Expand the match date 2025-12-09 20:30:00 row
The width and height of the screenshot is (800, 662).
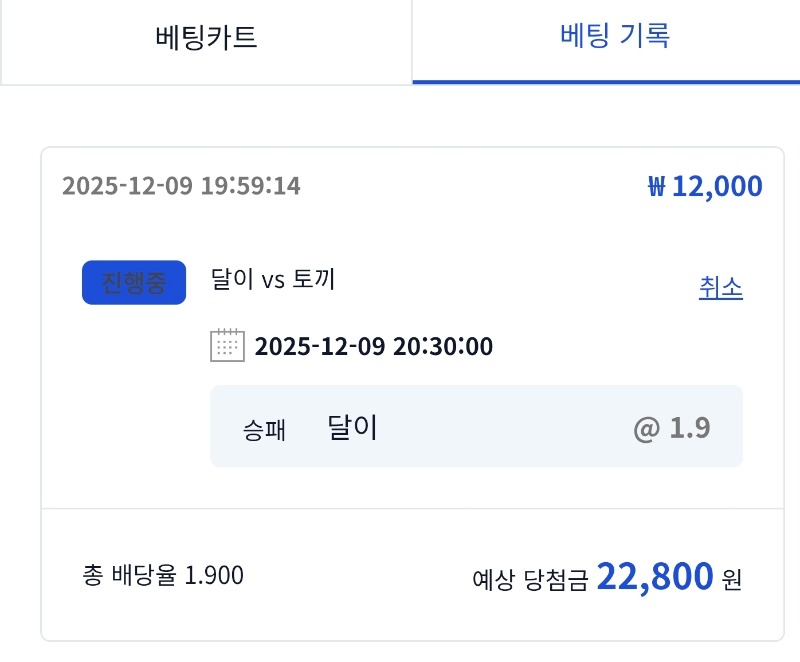tap(374, 345)
